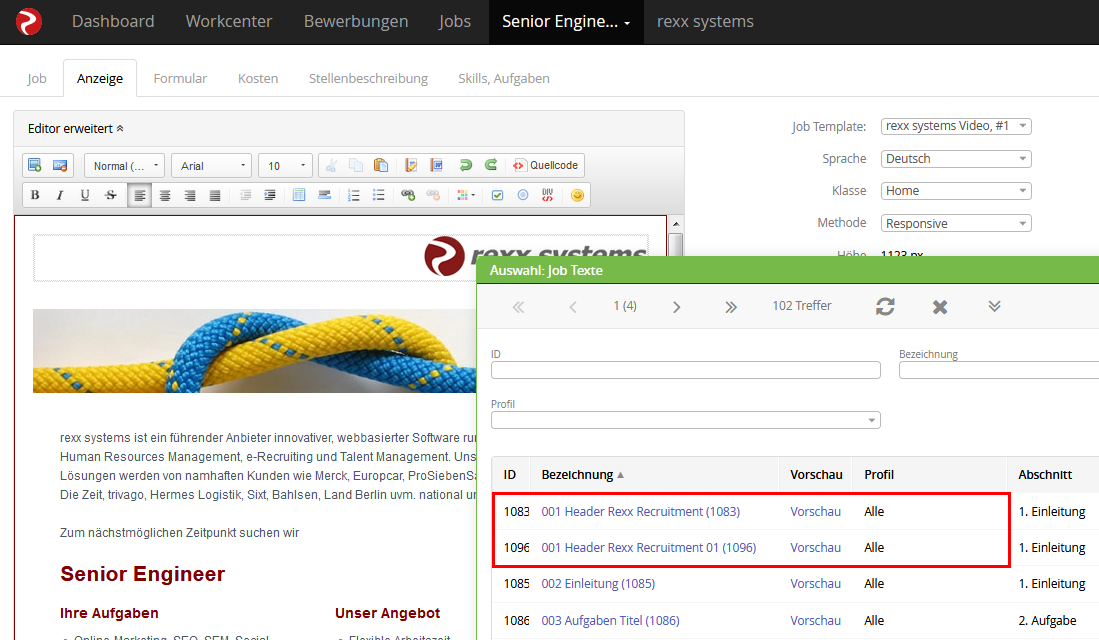Open the Dashboard menu item

113,22
